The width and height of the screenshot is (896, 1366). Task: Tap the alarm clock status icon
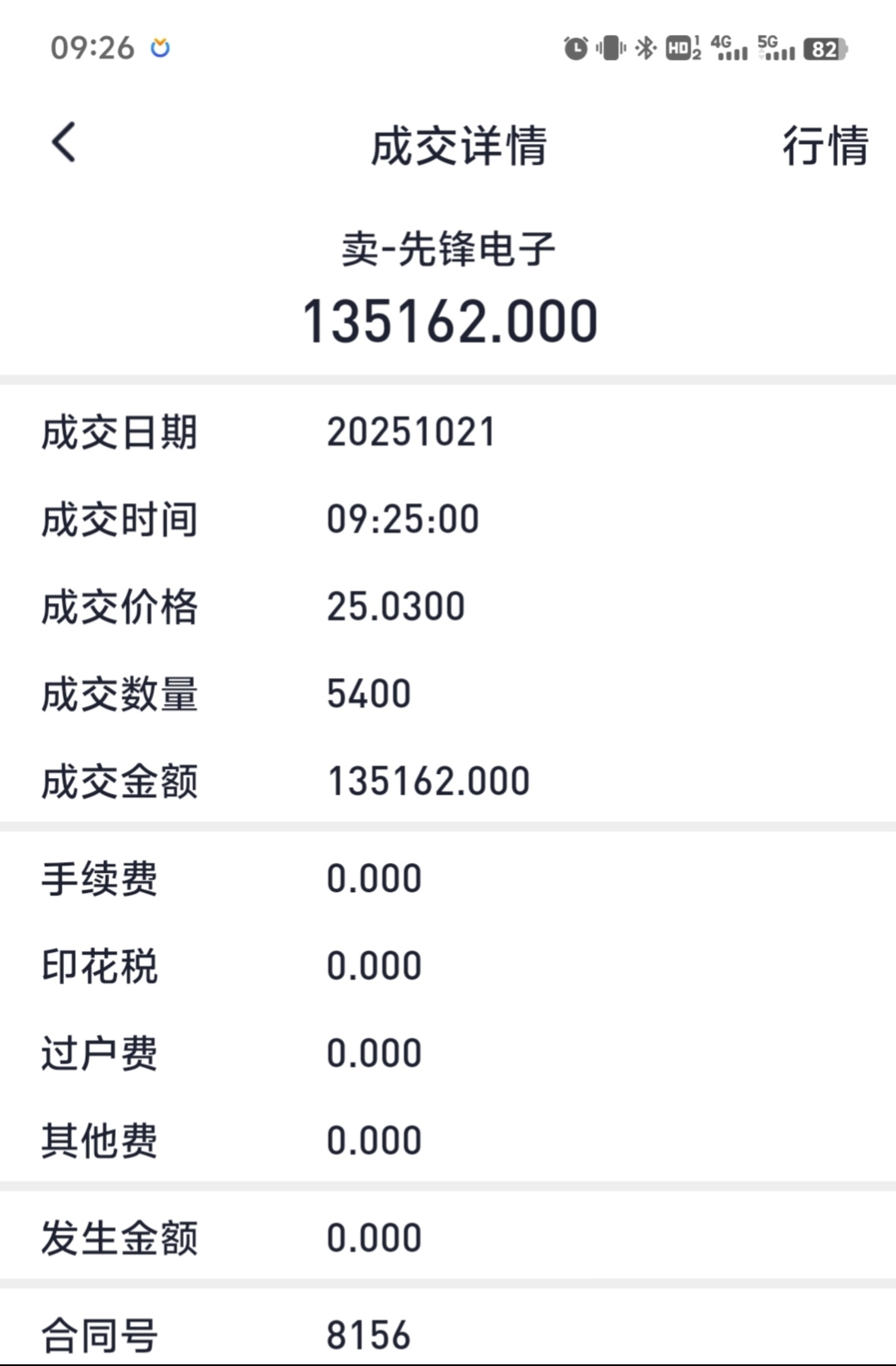[575, 48]
